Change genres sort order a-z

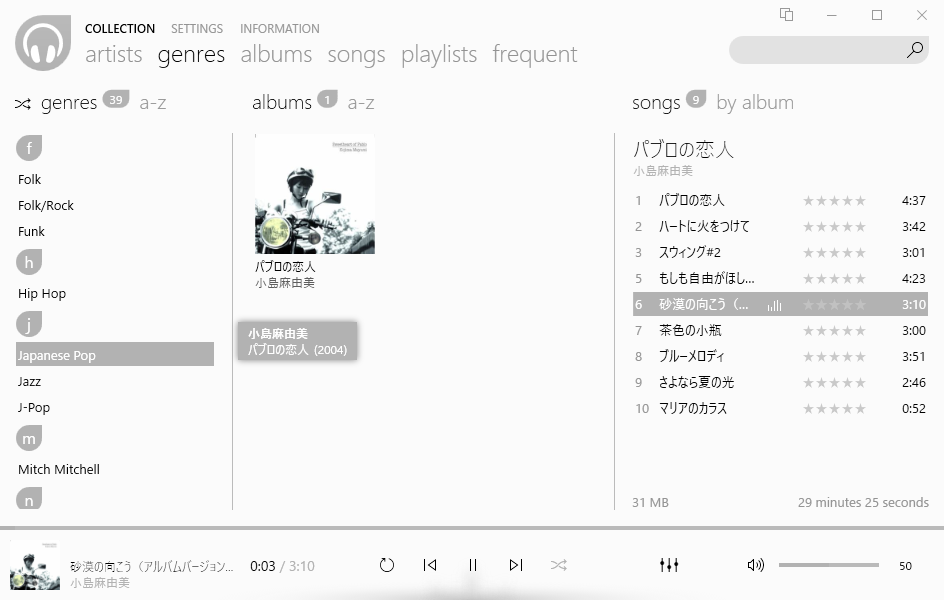tap(153, 103)
